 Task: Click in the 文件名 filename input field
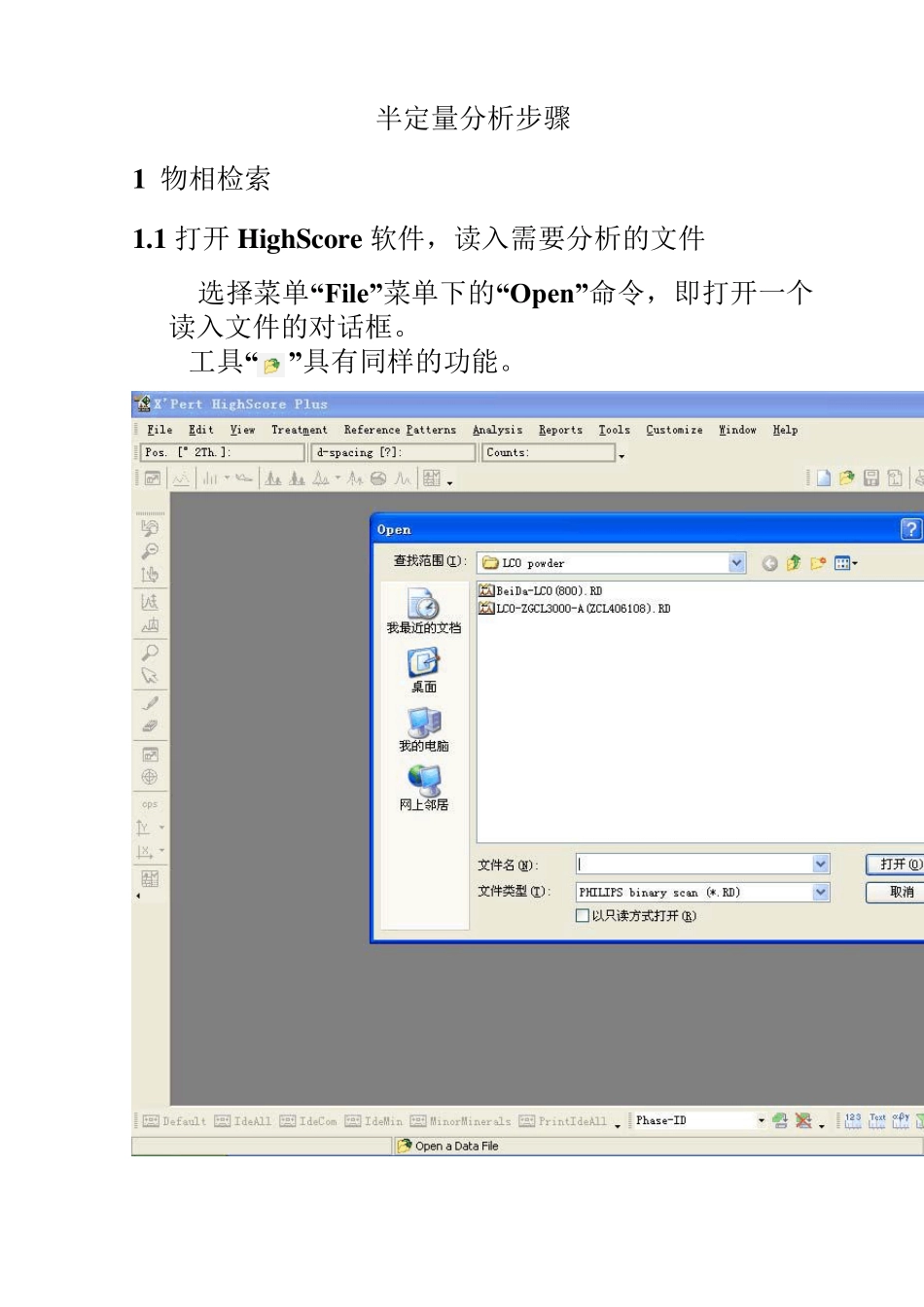pyautogui.click(x=694, y=864)
